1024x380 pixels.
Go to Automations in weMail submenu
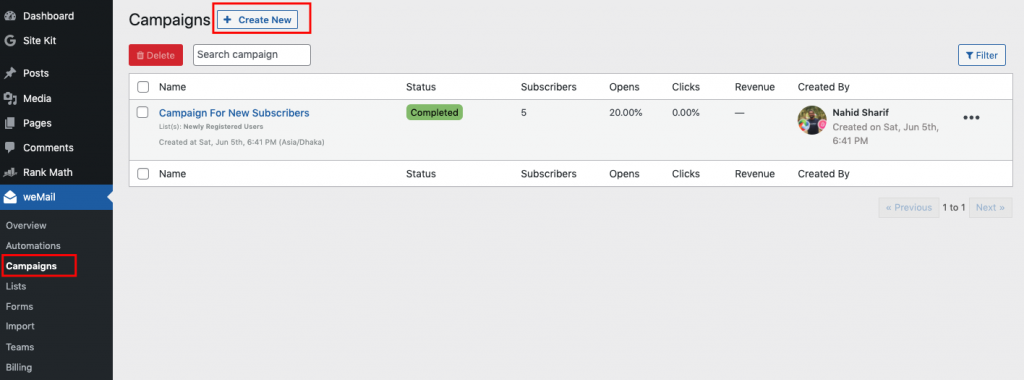(33, 245)
